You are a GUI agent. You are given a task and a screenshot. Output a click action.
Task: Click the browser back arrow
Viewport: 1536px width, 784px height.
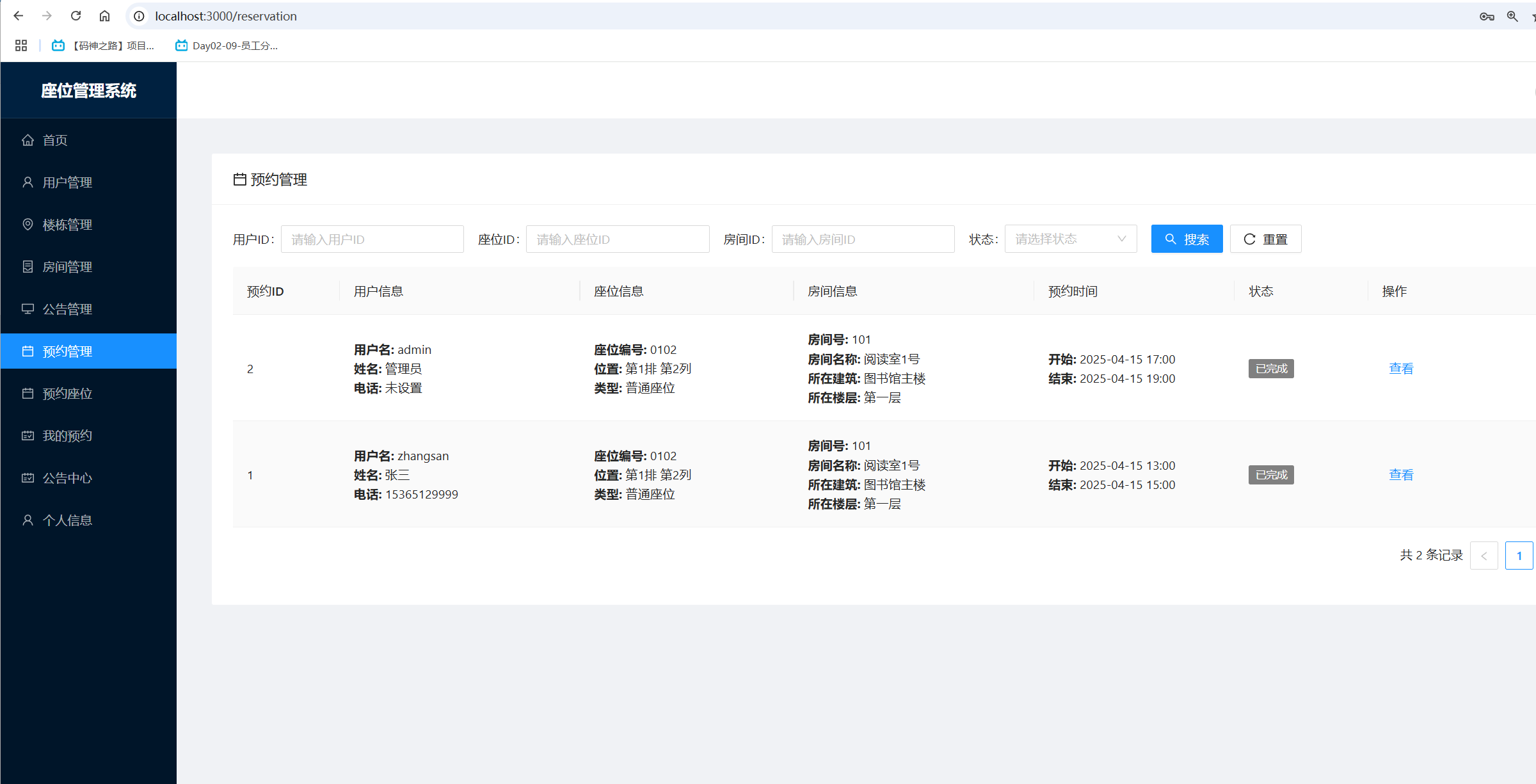(18, 16)
